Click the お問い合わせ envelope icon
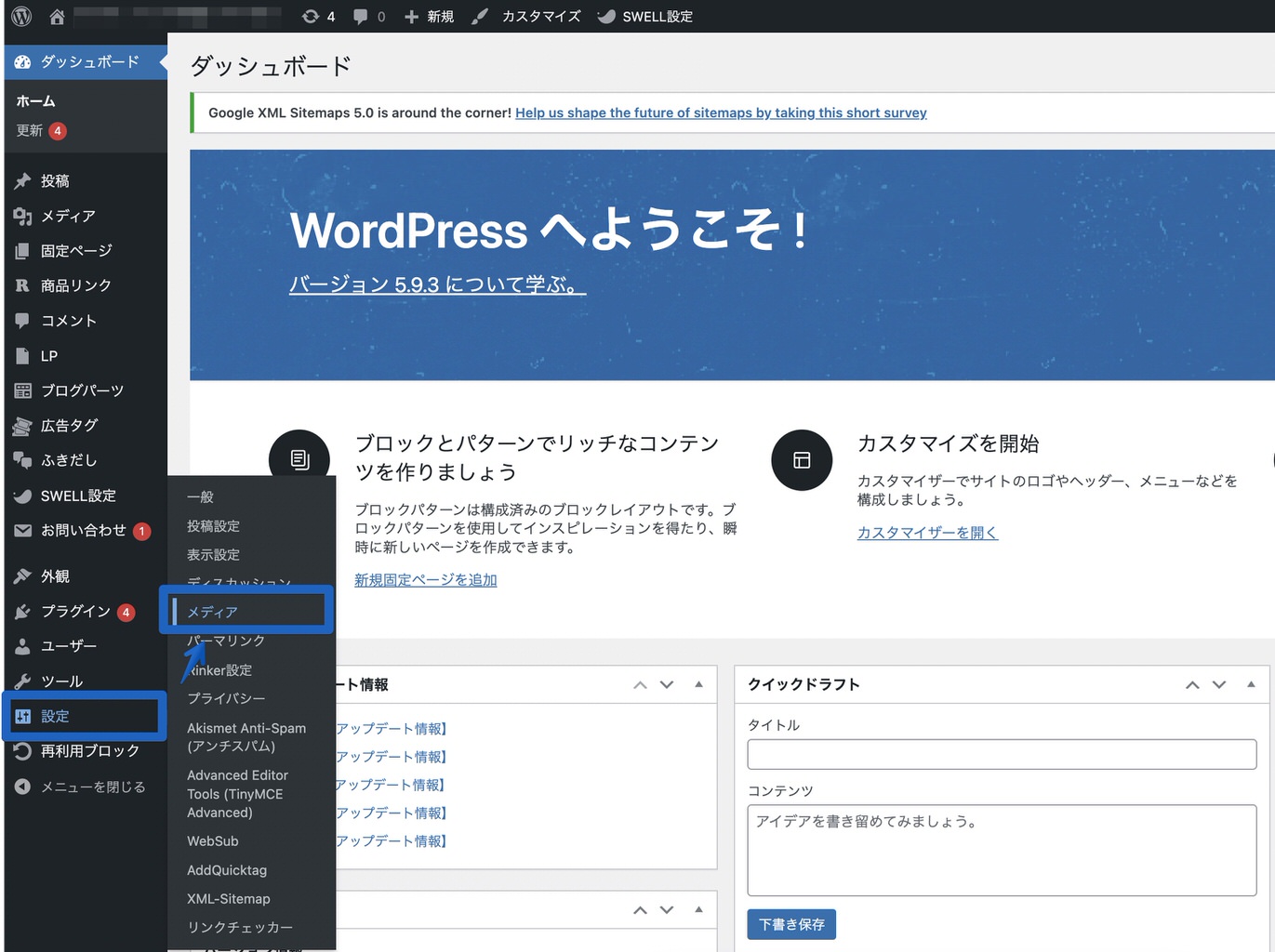The image size is (1275, 952). (22, 530)
